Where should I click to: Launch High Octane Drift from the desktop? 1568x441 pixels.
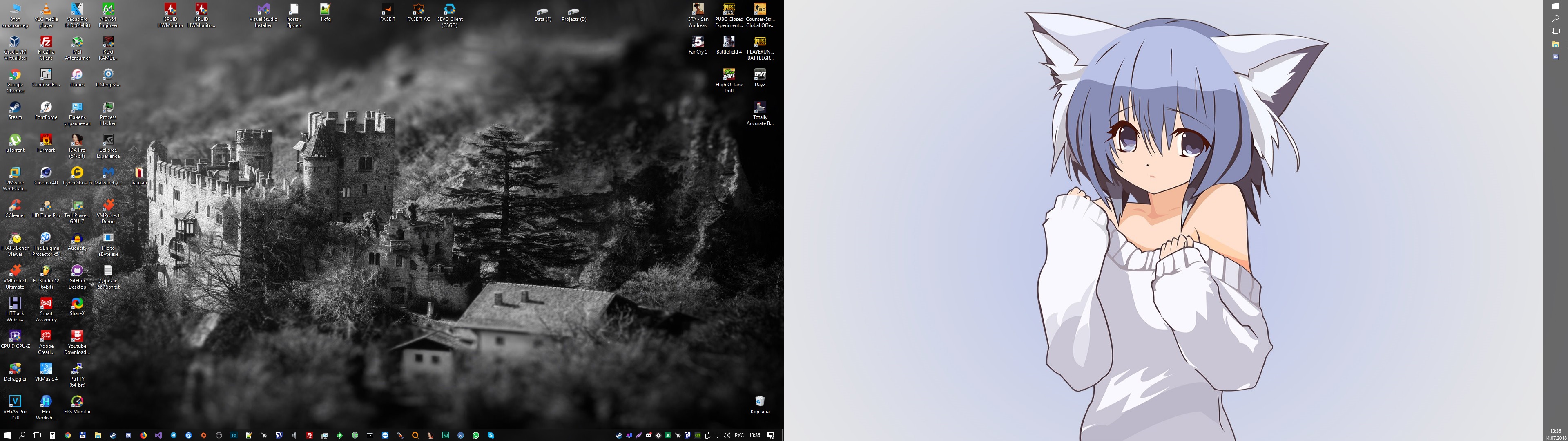pos(729,81)
